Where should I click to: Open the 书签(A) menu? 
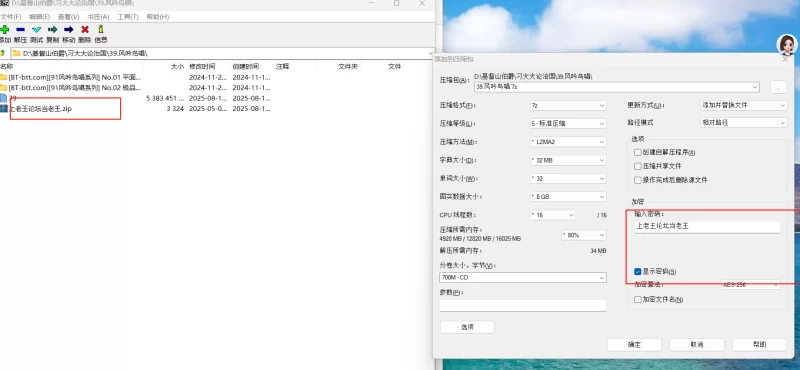[98, 17]
